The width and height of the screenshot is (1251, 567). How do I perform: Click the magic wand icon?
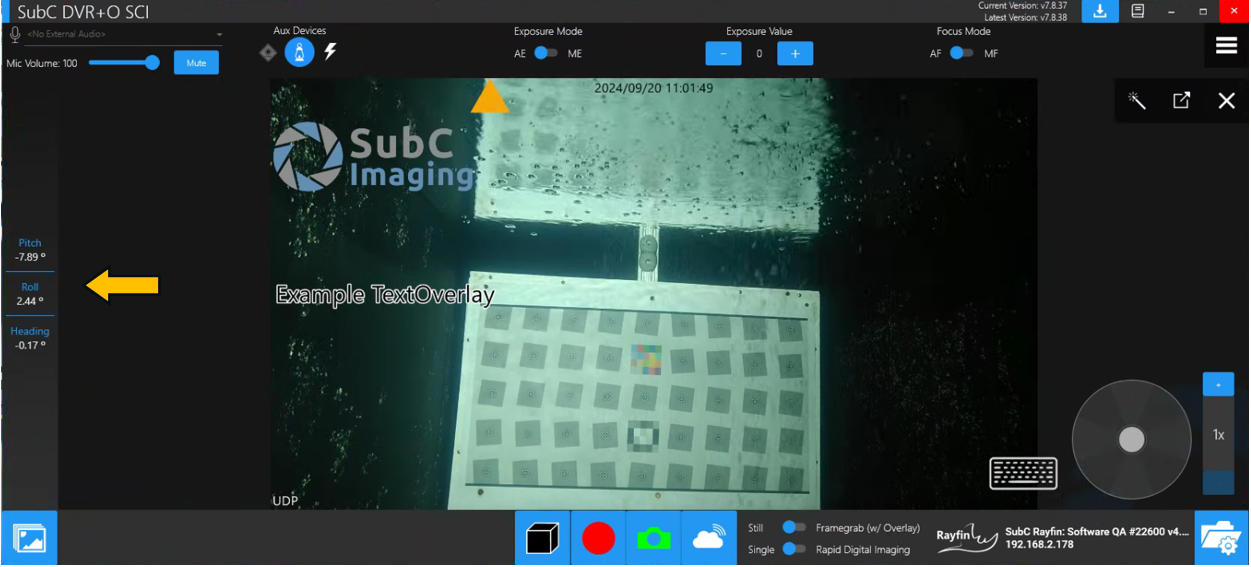click(x=1137, y=100)
